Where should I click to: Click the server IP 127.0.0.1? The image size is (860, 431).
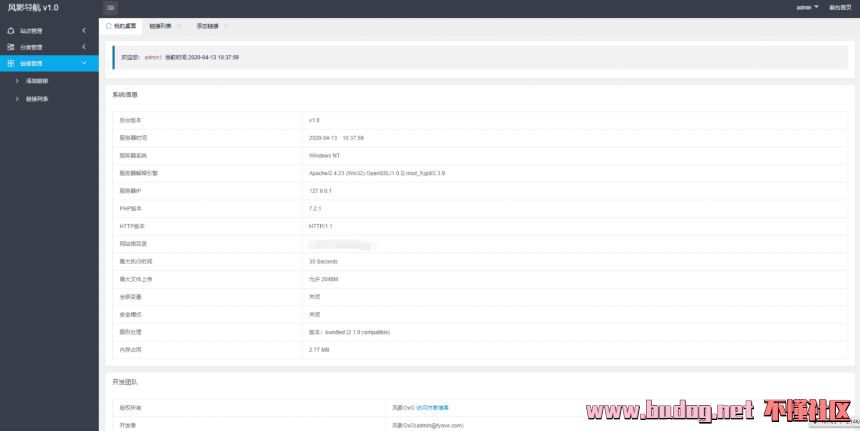[320, 191]
